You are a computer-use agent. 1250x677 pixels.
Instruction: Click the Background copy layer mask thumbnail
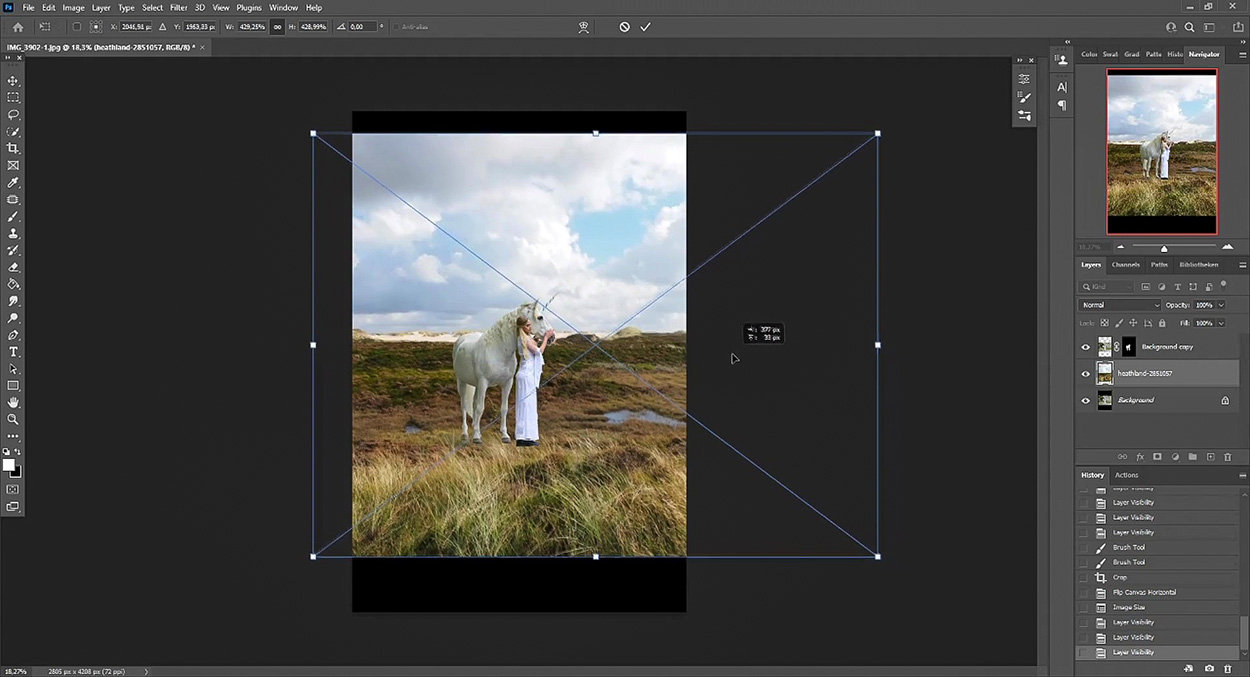1128,347
